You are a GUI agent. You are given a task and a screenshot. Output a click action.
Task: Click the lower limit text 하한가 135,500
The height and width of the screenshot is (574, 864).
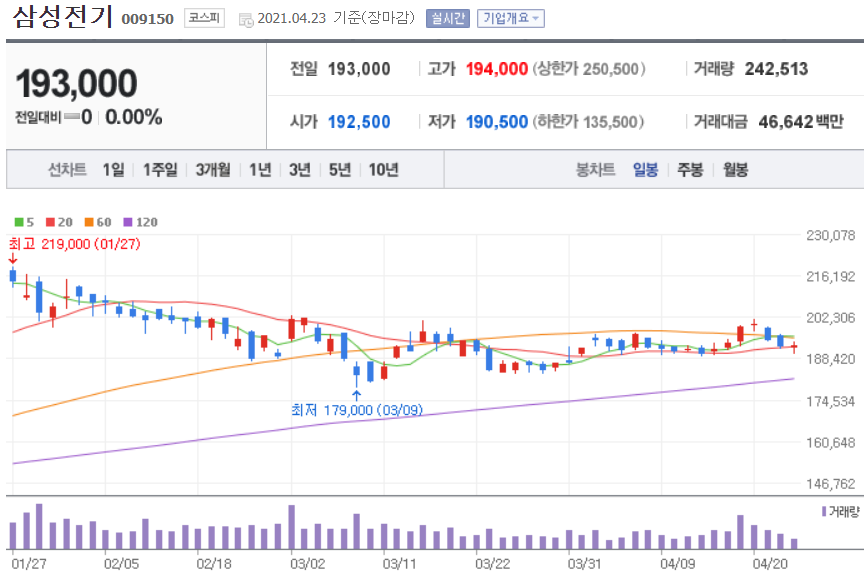click(x=588, y=122)
